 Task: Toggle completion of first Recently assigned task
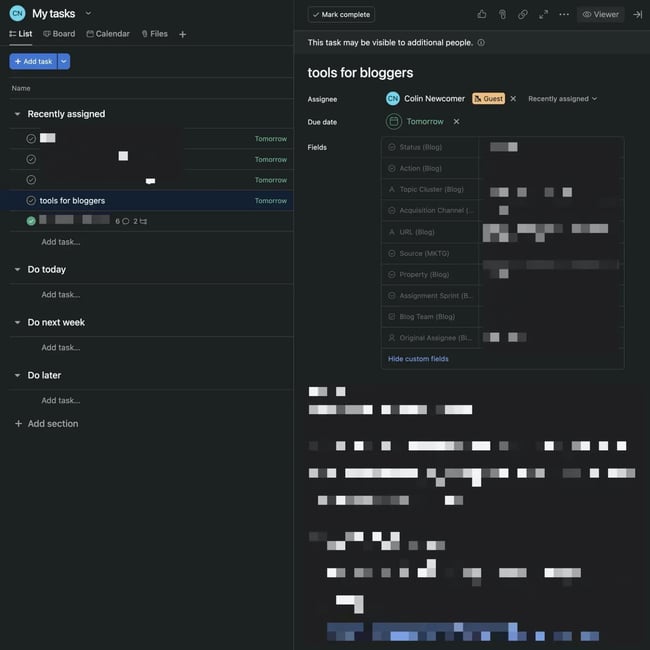click(x=31, y=138)
